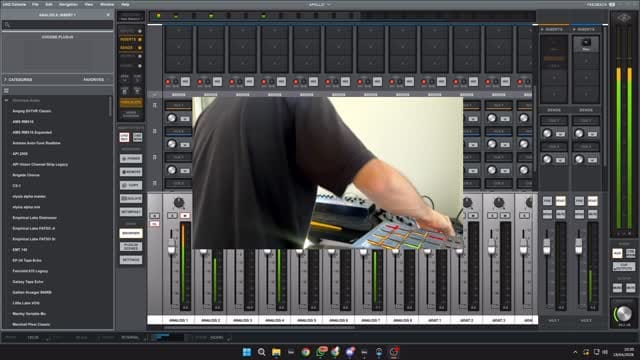640x360 pixels.
Task: Click the ANALOG 4 channel label
Action: pos(275,320)
